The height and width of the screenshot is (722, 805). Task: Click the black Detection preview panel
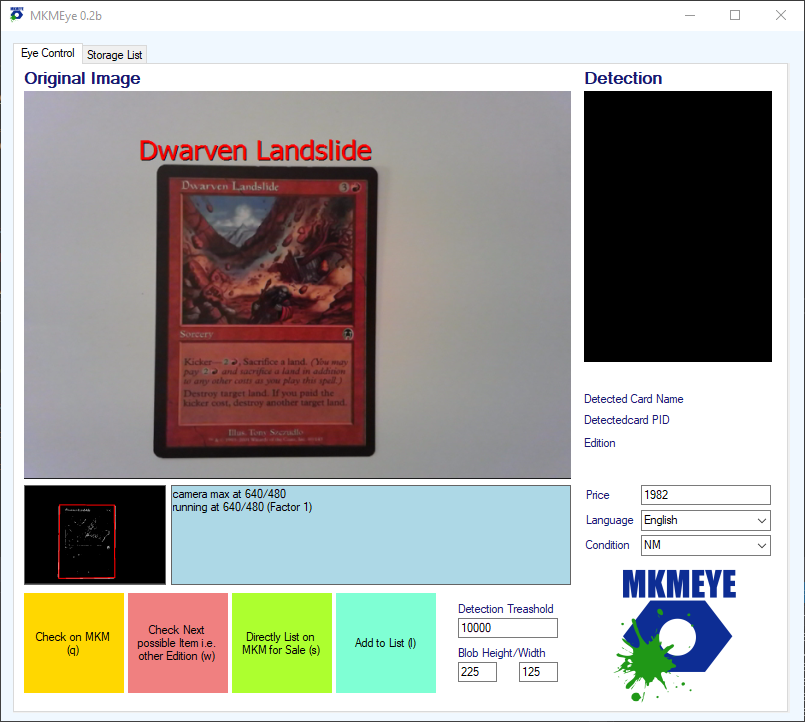(x=678, y=226)
